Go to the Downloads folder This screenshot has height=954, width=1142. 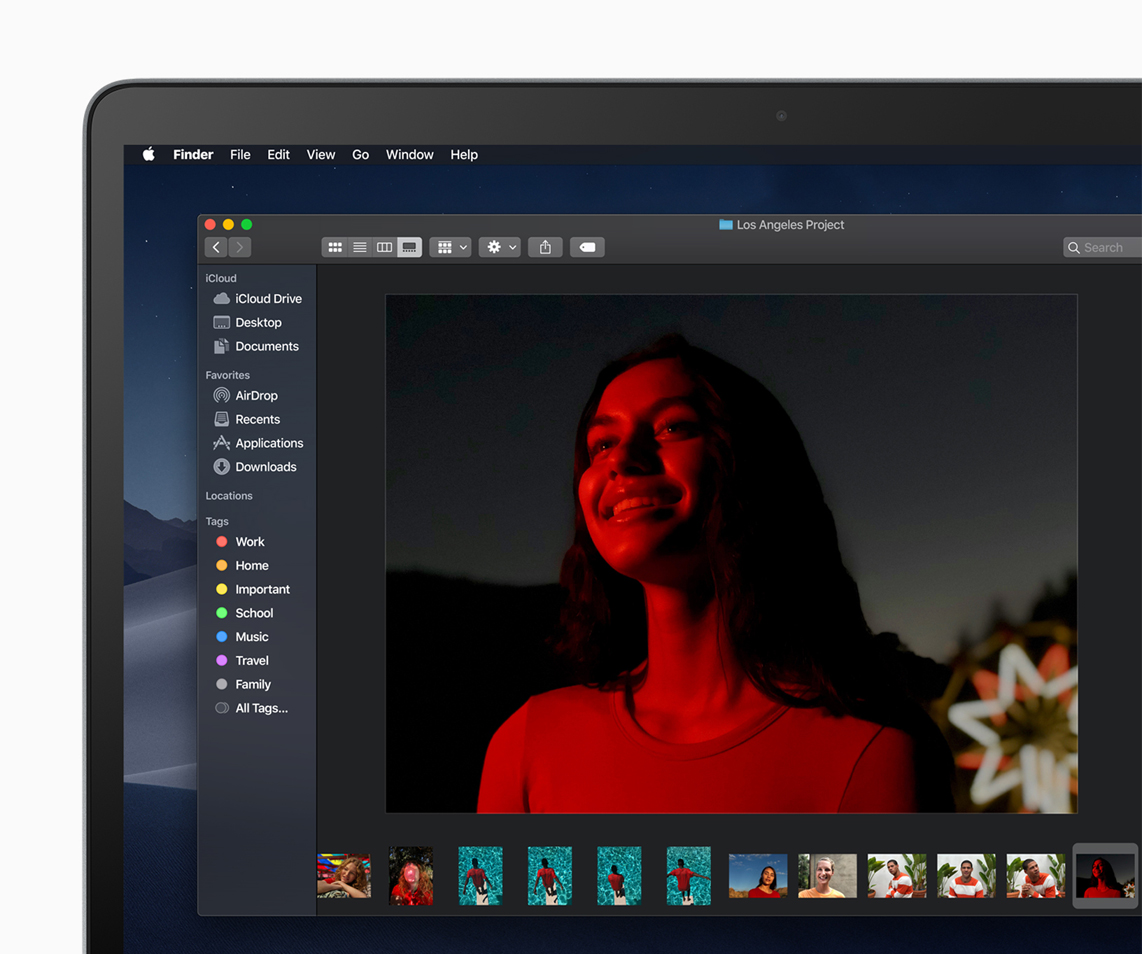coord(265,467)
